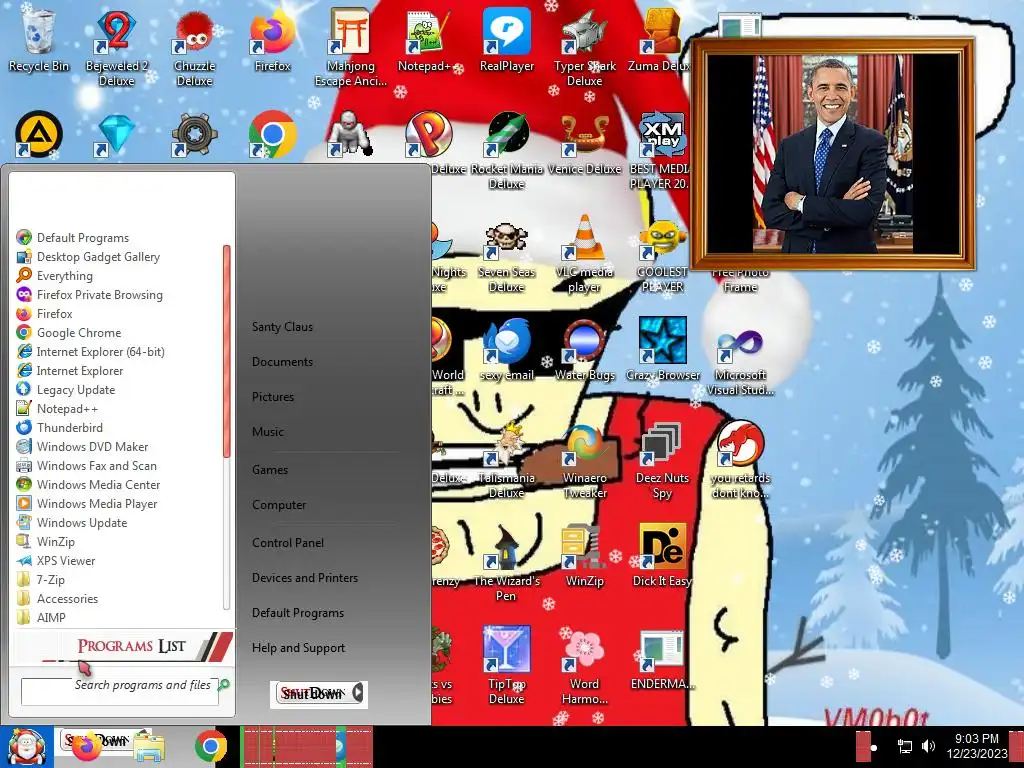1024x768 pixels.
Task: Click the Shut Down options arrow
Action: click(358, 693)
